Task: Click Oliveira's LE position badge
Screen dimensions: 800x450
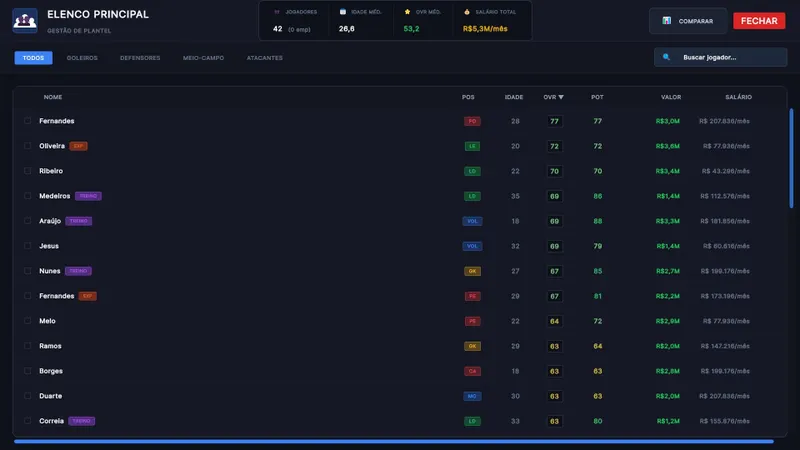Action: coord(472,146)
